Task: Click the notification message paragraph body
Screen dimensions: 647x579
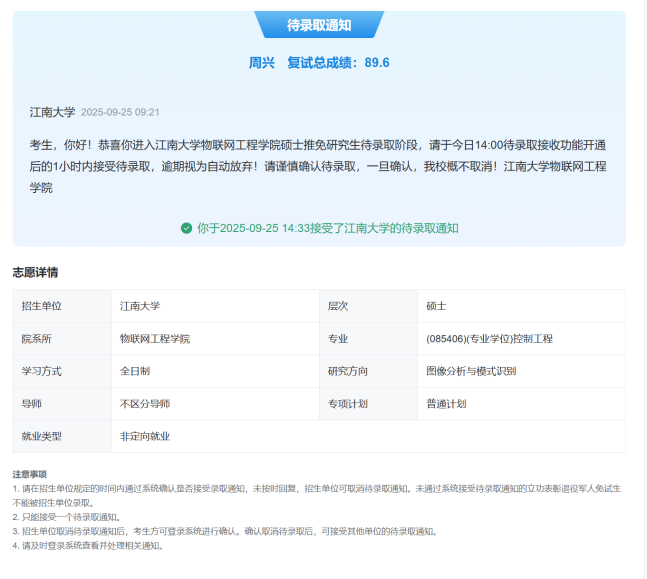Action: pos(318,166)
